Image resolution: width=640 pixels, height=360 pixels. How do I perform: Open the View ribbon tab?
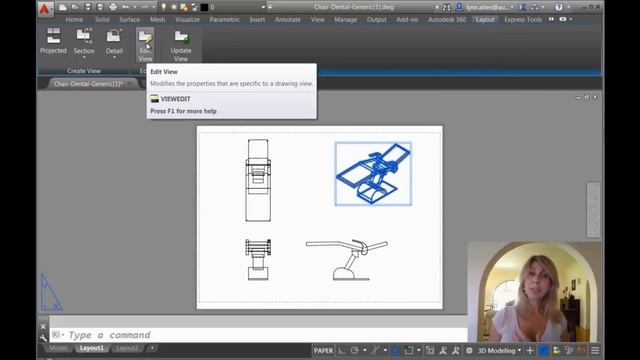(318, 20)
